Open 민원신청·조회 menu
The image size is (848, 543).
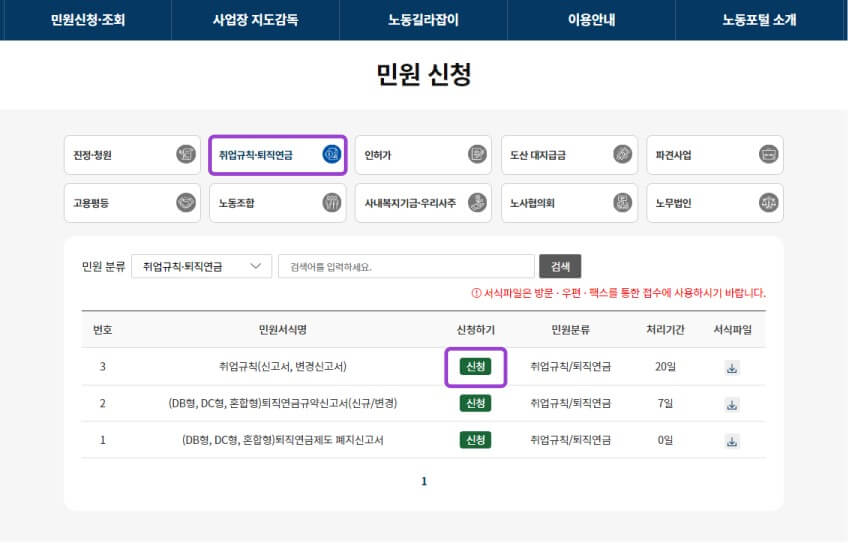[x=87, y=20]
